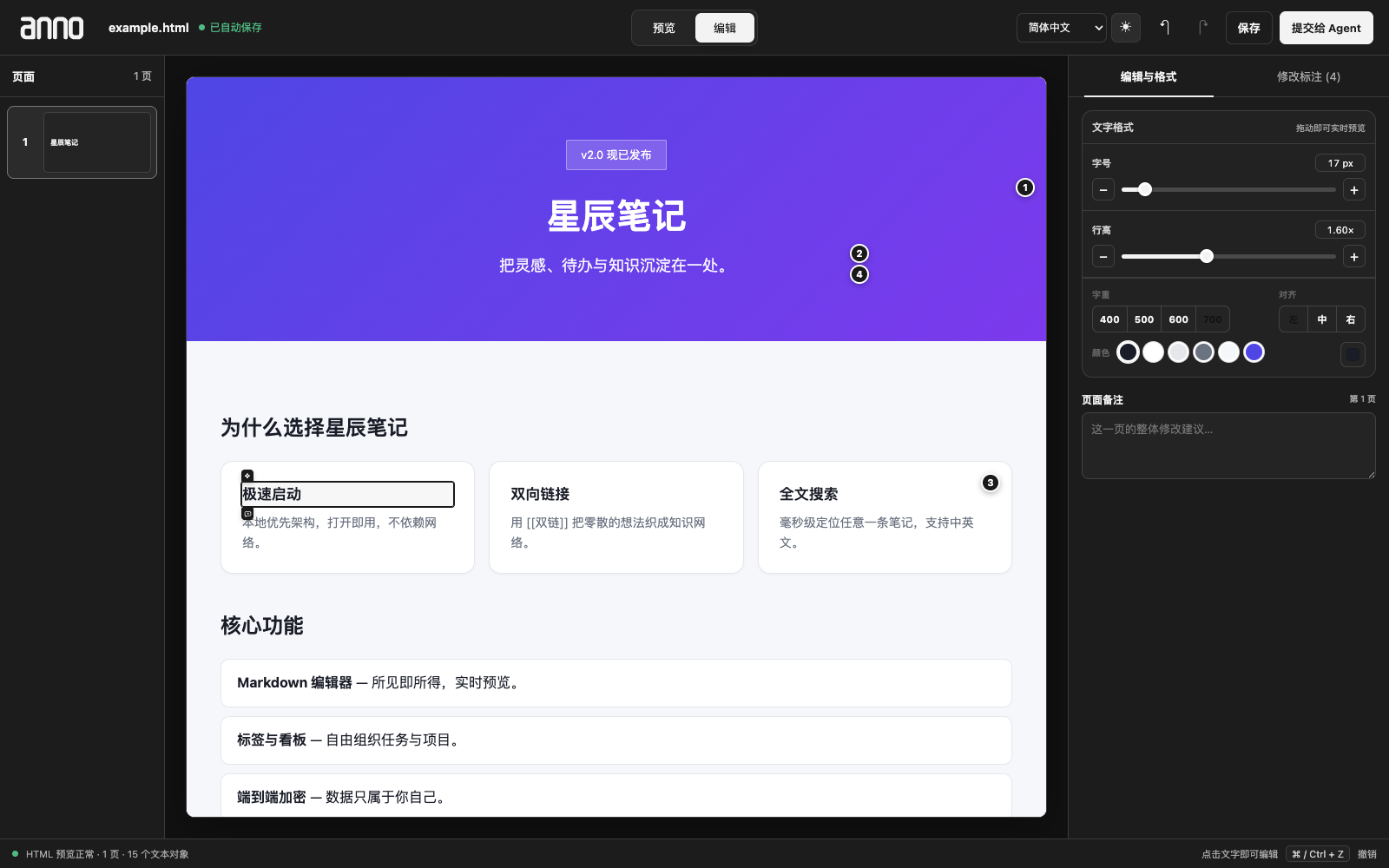The height and width of the screenshot is (868, 1389).
Task: Click heading 为什么选择星辰笔记
Action: click(314, 427)
